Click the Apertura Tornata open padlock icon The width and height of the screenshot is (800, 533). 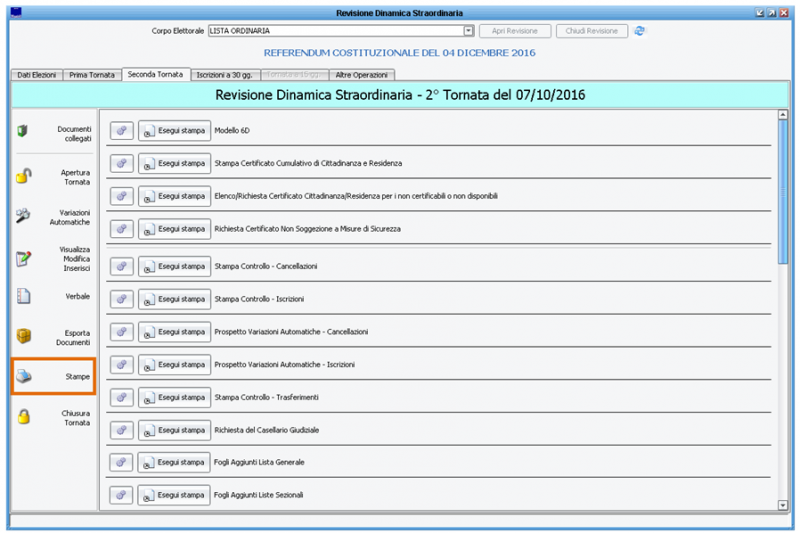point(23,176)
